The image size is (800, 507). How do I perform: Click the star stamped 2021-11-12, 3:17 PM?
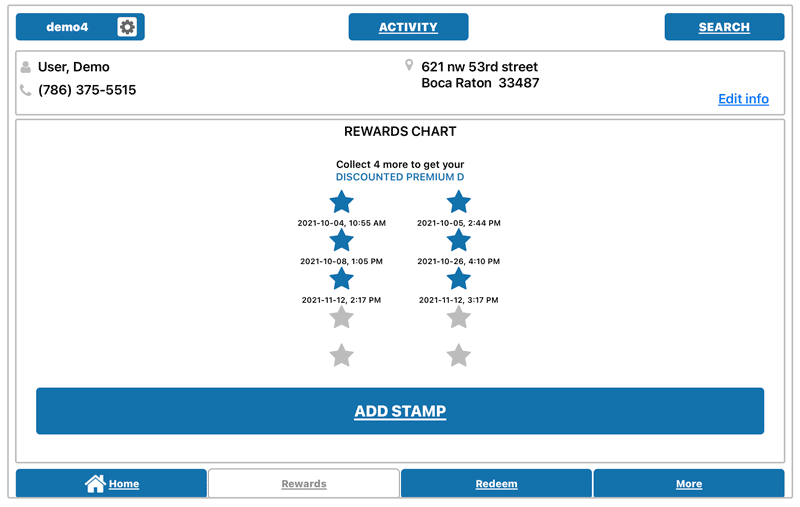(x=458, y=279)
